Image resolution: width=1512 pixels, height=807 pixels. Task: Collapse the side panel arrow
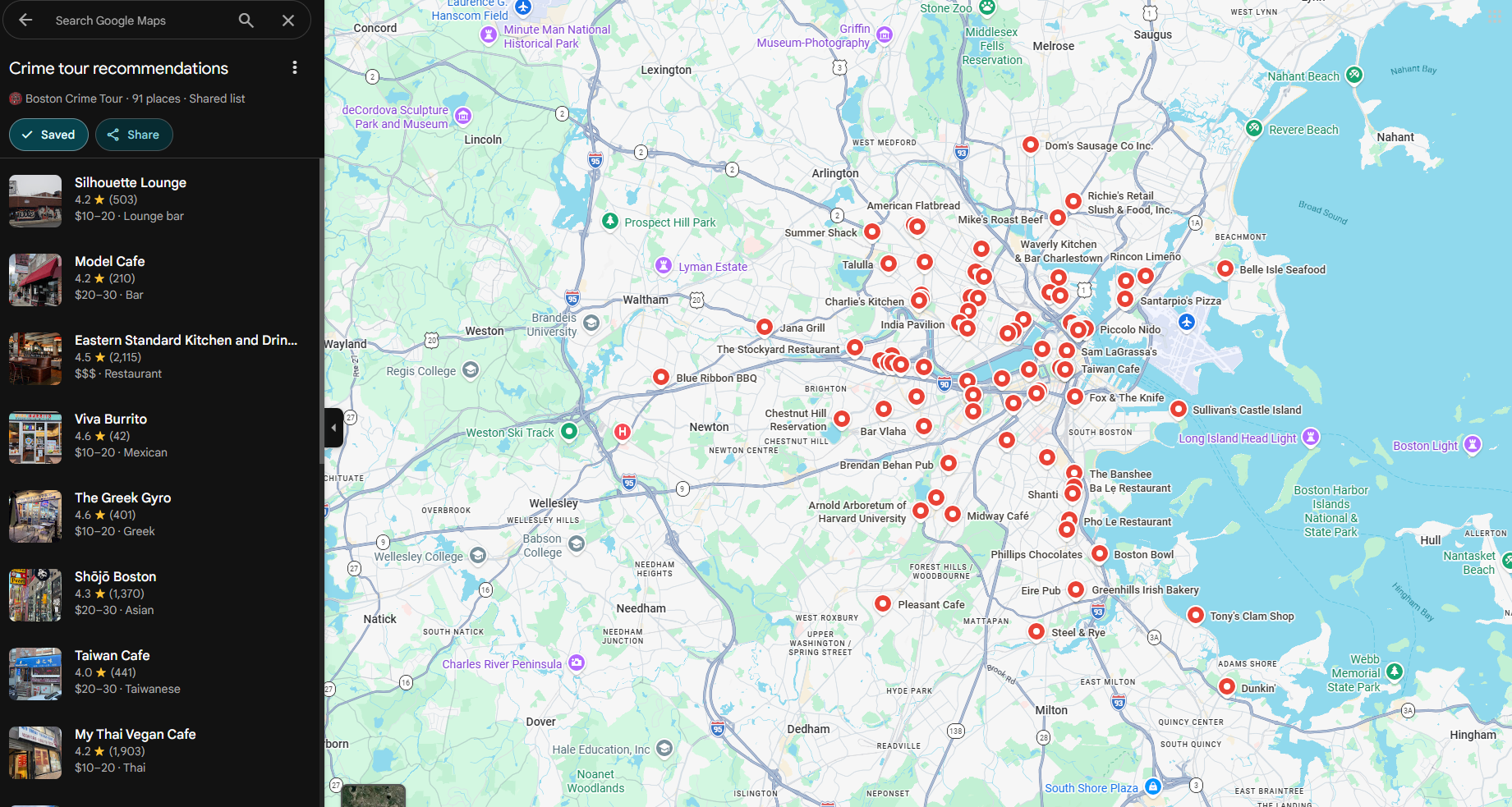[x=333, y=428]
